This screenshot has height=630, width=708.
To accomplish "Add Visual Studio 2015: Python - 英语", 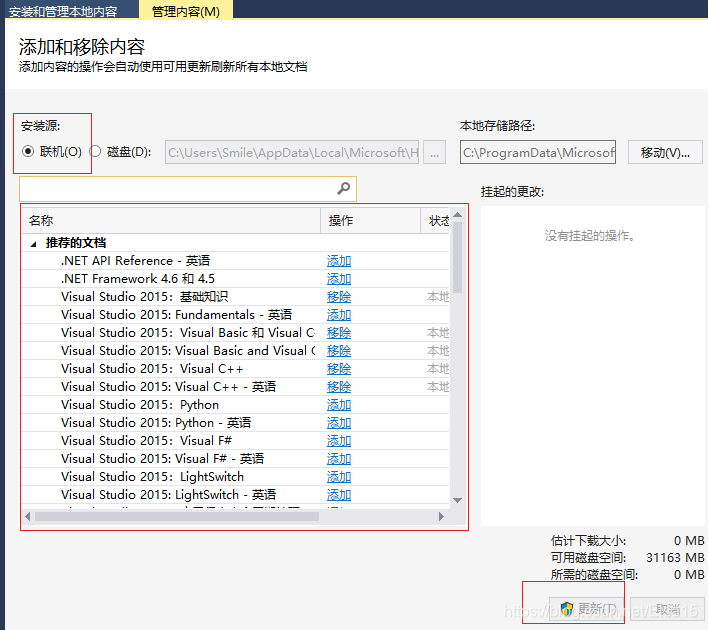I will tap(339, 423).
